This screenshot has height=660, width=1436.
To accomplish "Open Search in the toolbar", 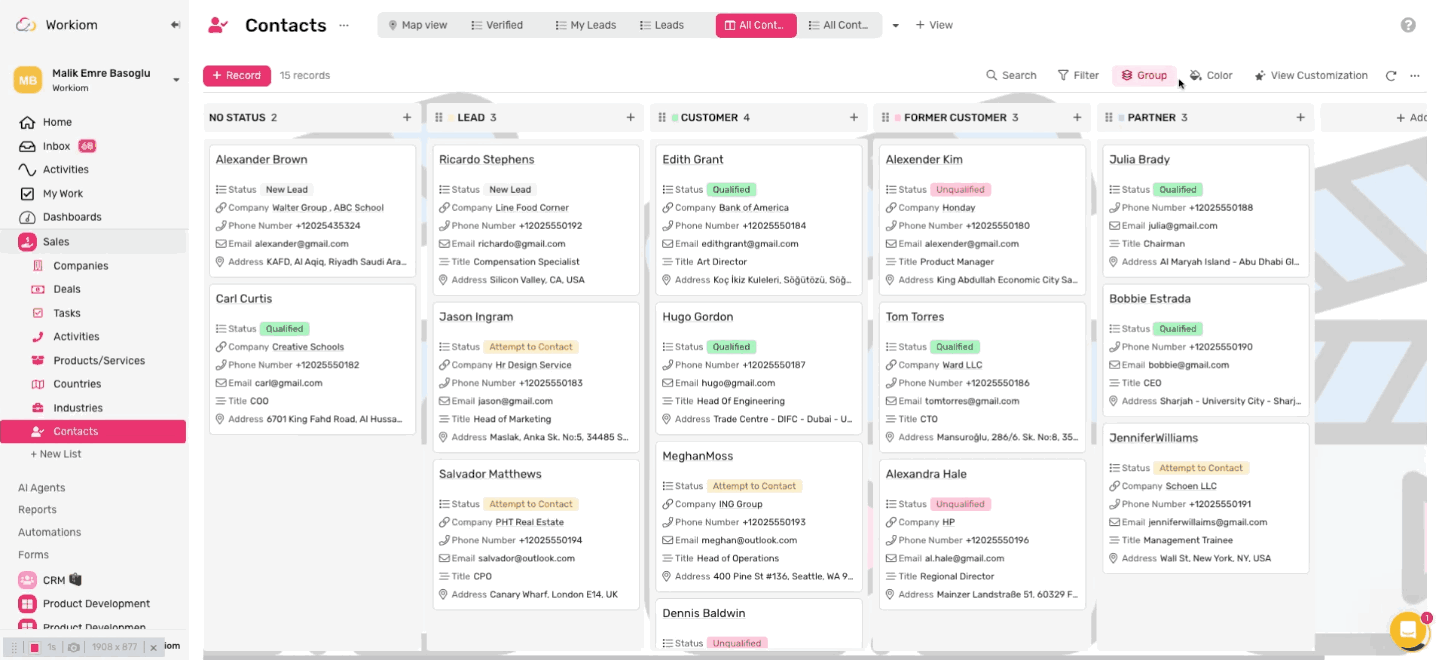I will 1011,75.
